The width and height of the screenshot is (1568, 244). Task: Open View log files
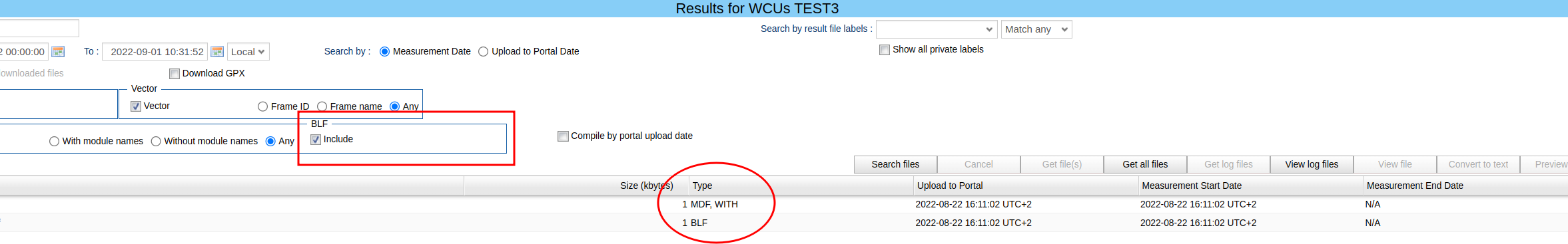pyautogui.click(x=1312, y=164)
